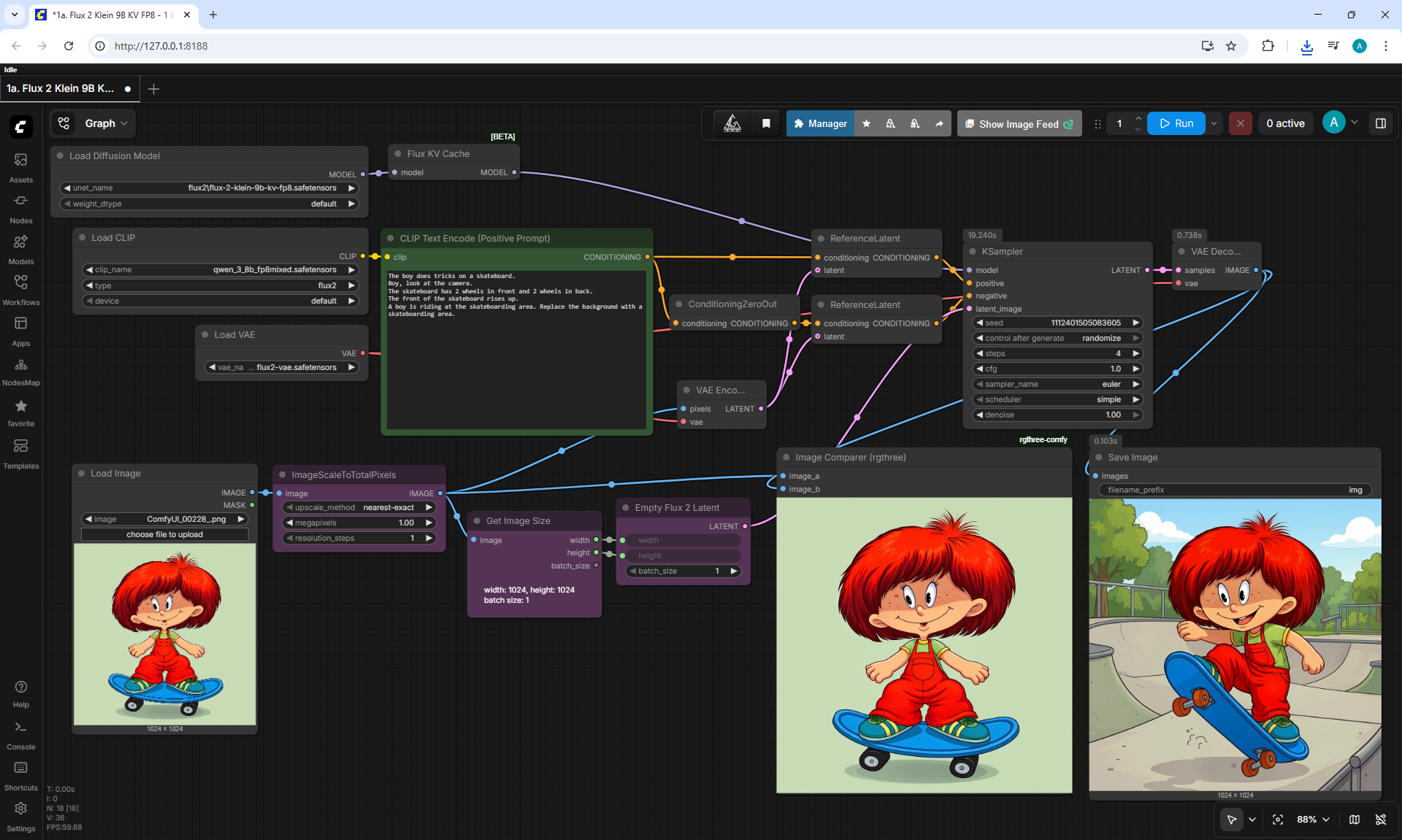Click the megapixels value slider

359,523
